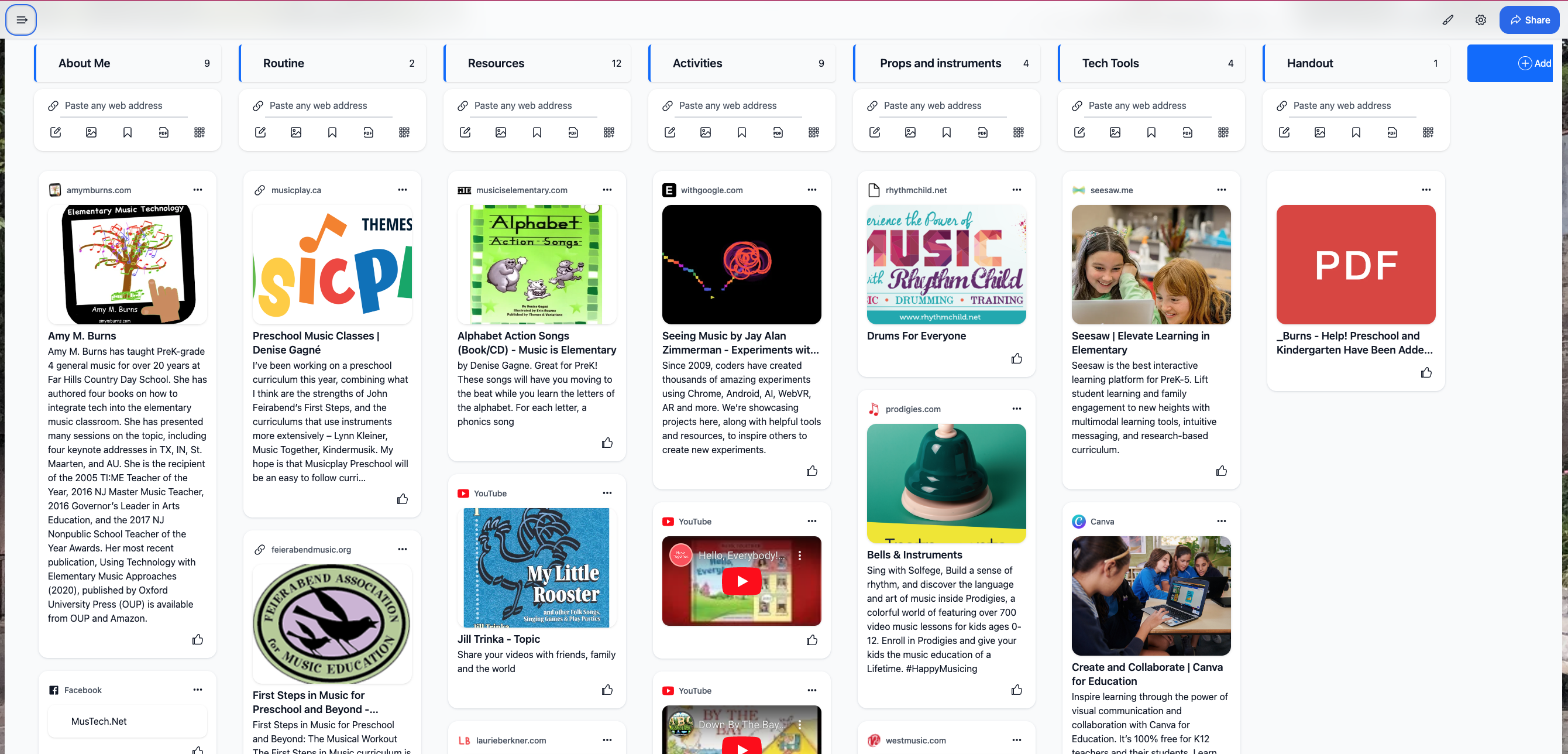Screen dimensions: 1568x754
Task: Open options menu on rhythmchild.net card
Action: coord(1016,190)
